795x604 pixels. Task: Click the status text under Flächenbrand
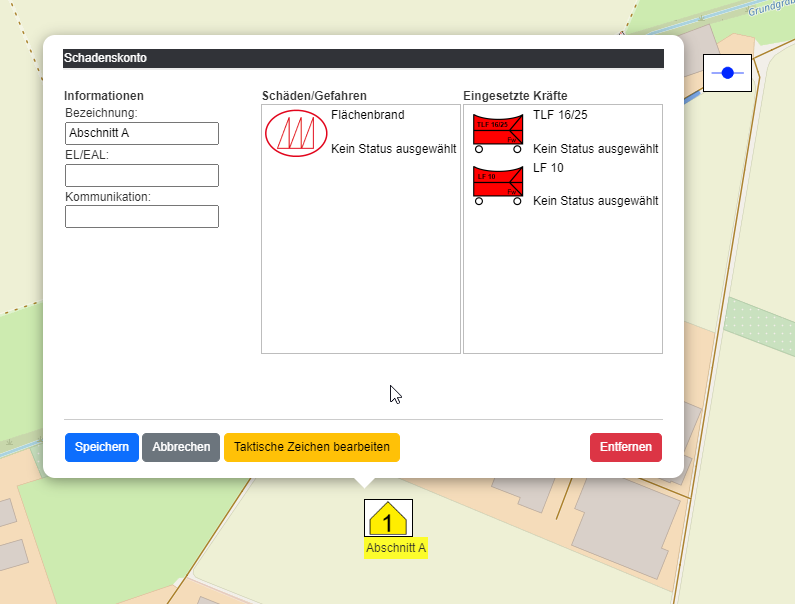click(x=394, y=149)
